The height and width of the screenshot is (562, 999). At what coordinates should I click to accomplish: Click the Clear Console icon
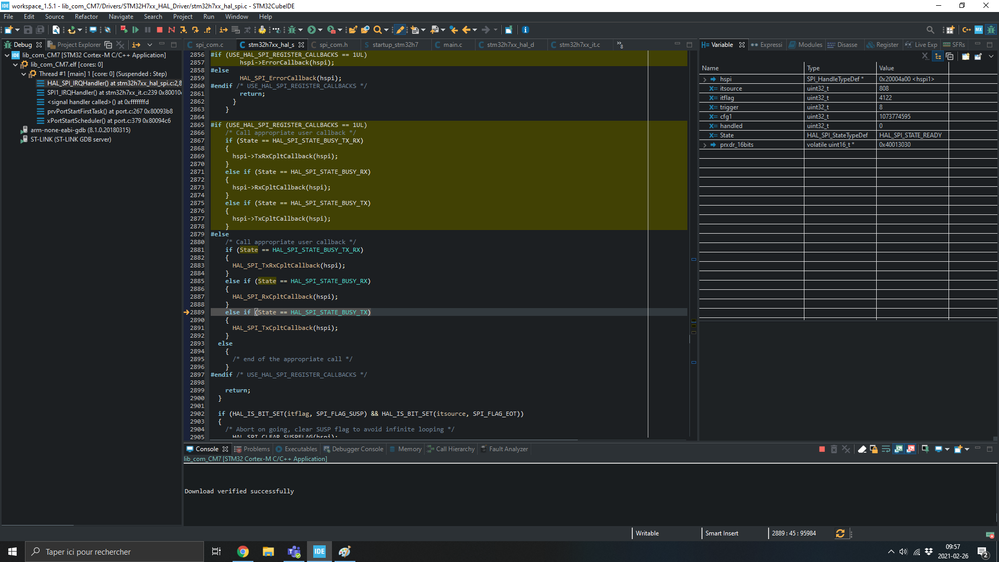(x=862, y=449)
